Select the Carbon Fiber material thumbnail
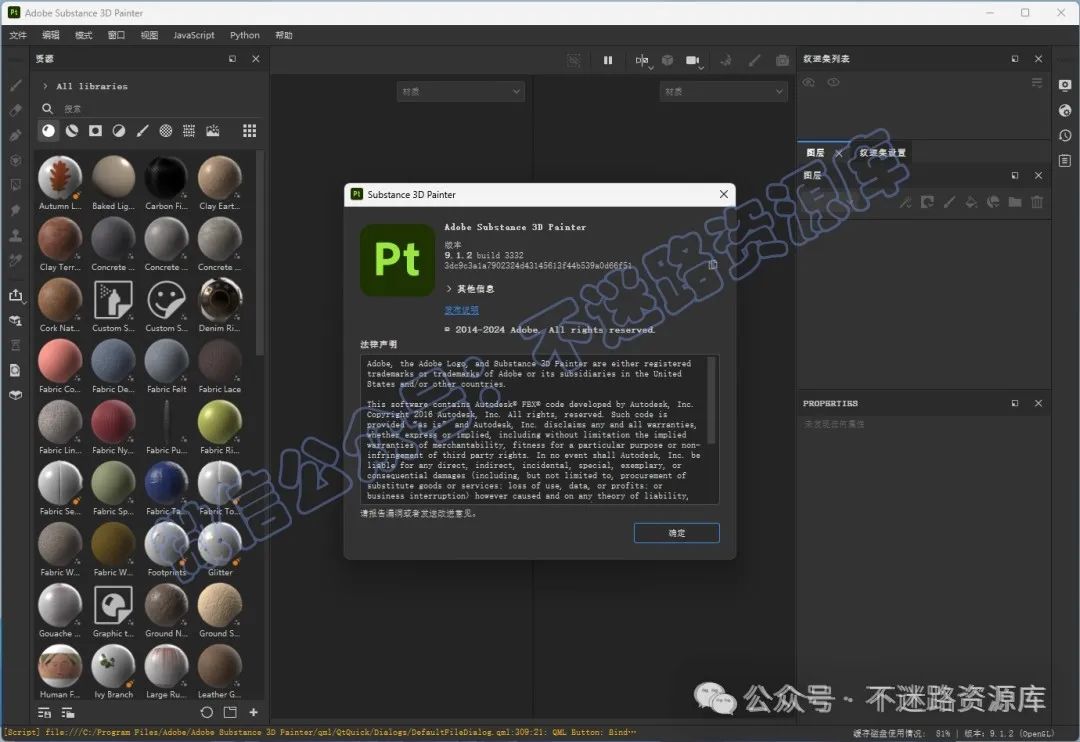Viewport: 1080px width, 742px height. pyautogui.click(x=166, y=177)
